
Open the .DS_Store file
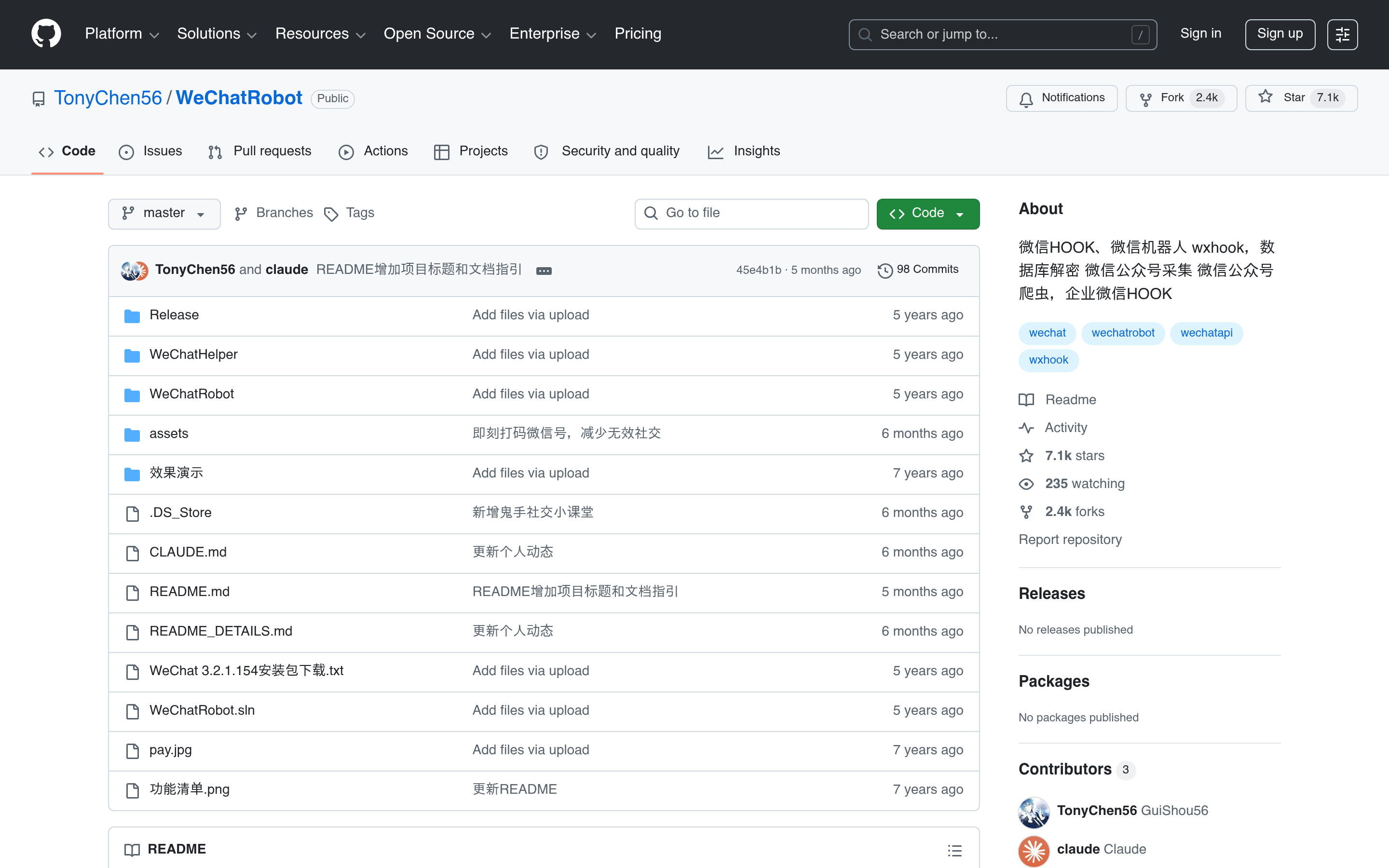tap(180, 513)
